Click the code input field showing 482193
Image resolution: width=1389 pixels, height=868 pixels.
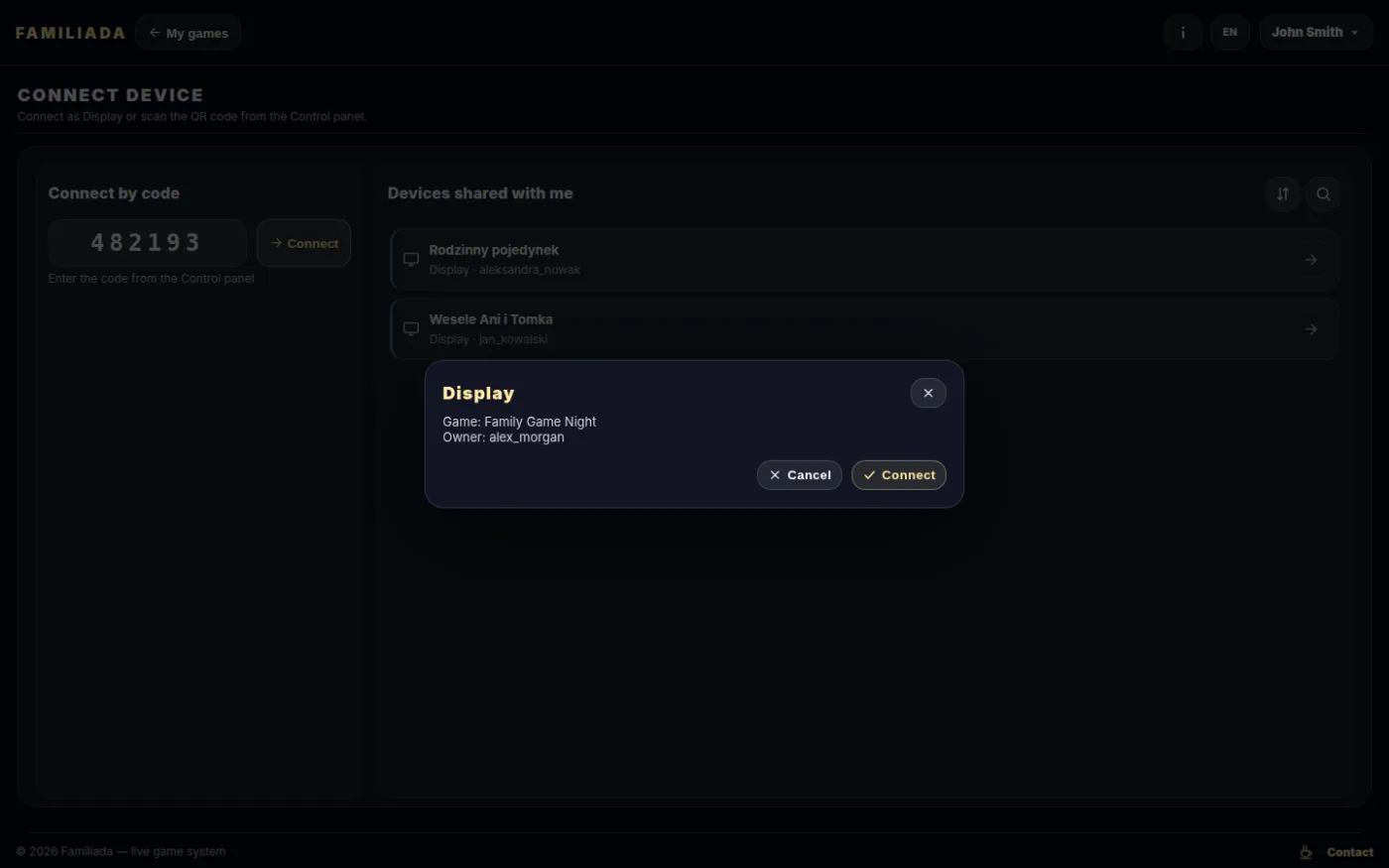147,243
